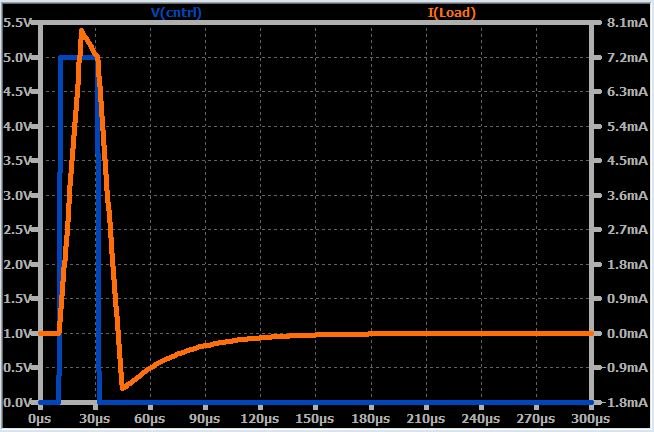Click the 4.5mA label on the right axis
Viewport: 654px width, 432px height.
625,161
